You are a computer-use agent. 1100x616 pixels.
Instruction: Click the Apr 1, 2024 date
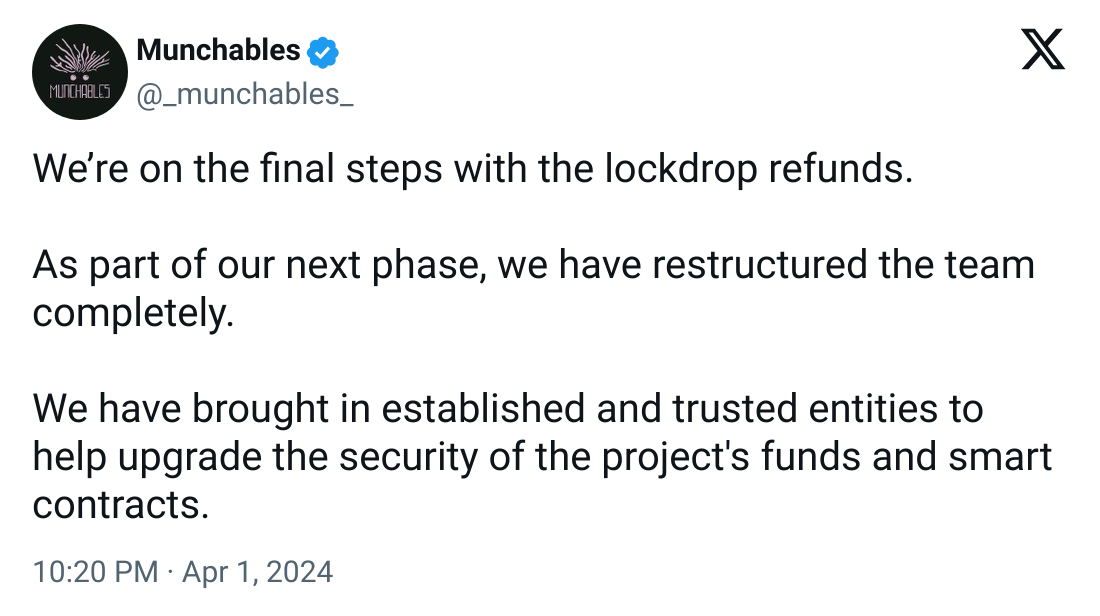point(257,572)
